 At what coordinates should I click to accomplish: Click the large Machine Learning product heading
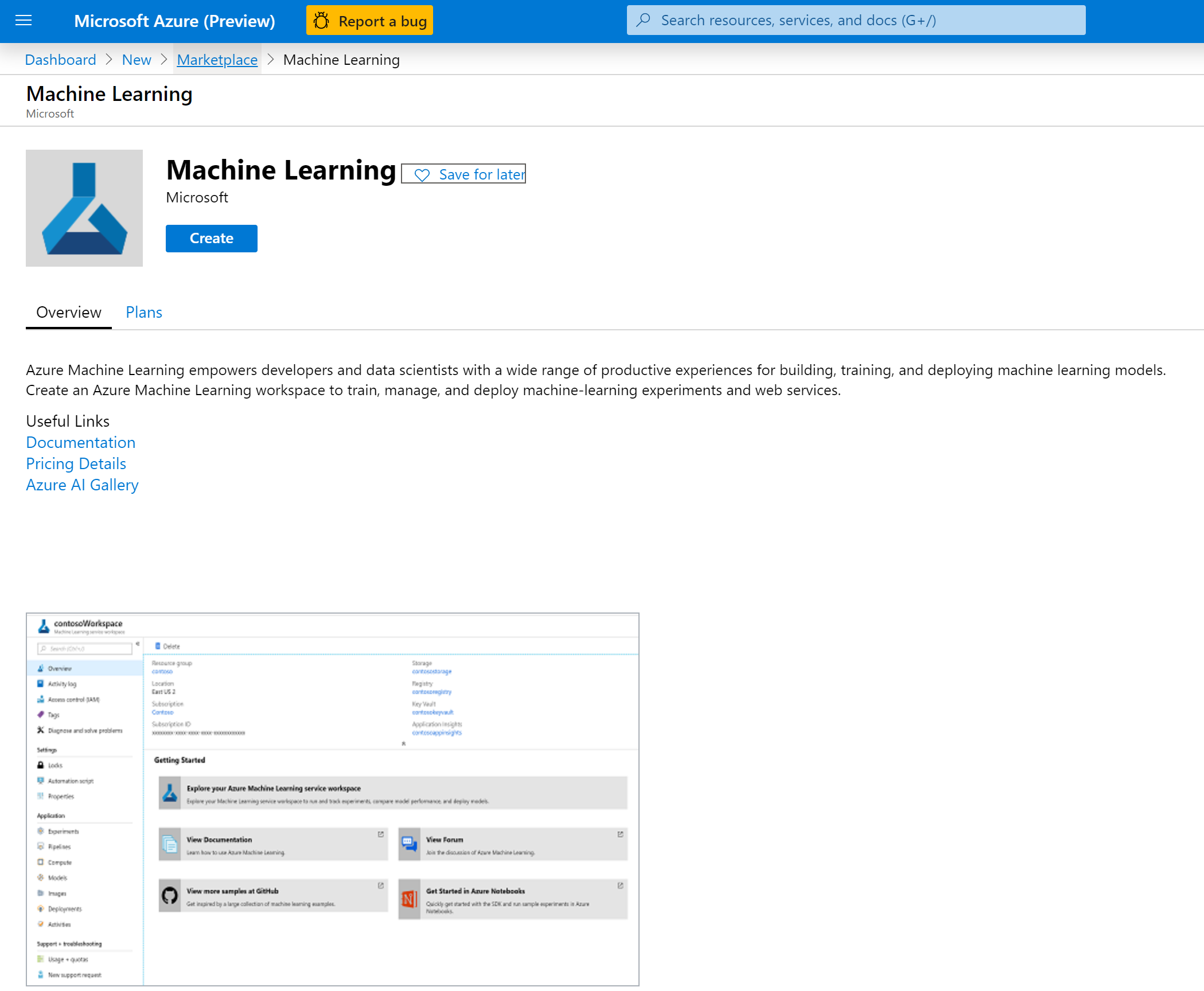[x=281, y=170]
